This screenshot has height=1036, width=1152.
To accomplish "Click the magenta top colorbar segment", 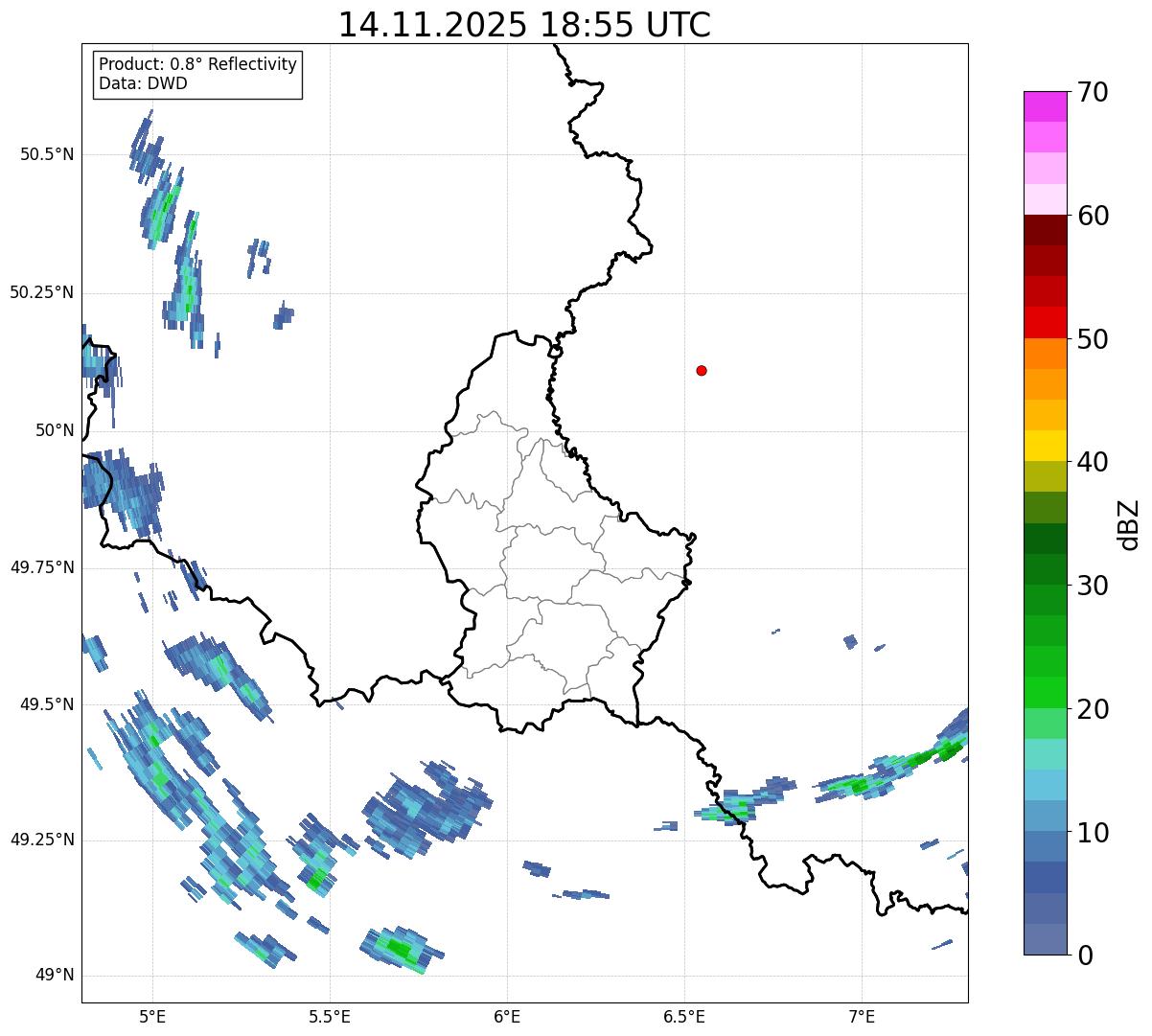I will coord(1045,106).
